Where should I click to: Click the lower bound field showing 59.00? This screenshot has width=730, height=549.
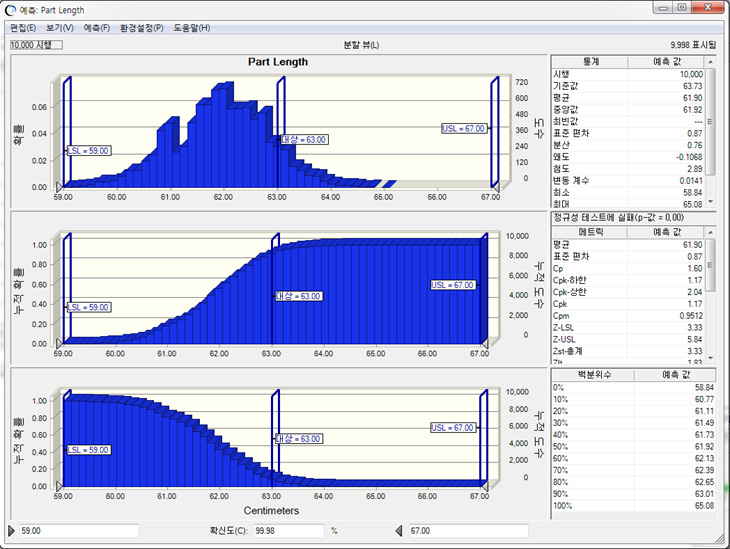pyautogui.click(x=79, y=531)
